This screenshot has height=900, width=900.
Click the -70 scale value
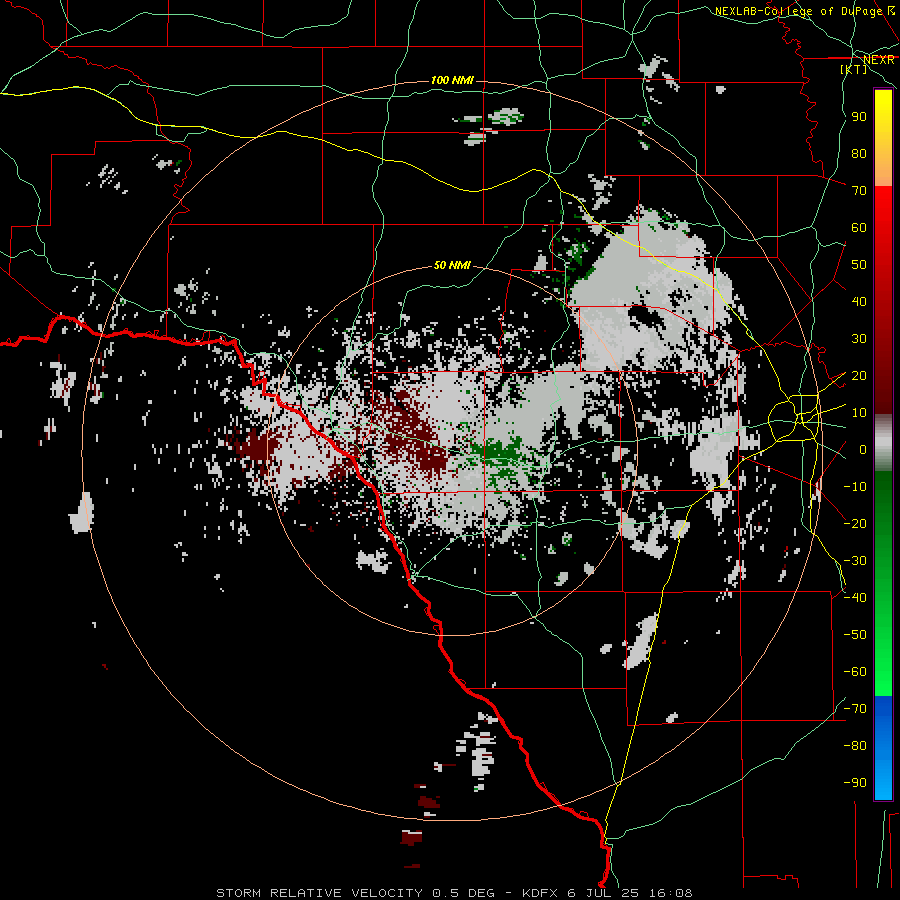point(855,709)
